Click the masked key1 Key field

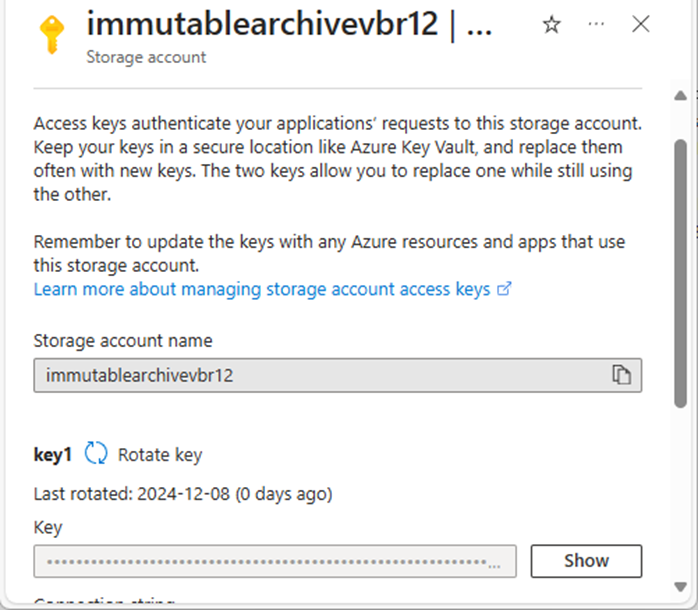[275, 561]
